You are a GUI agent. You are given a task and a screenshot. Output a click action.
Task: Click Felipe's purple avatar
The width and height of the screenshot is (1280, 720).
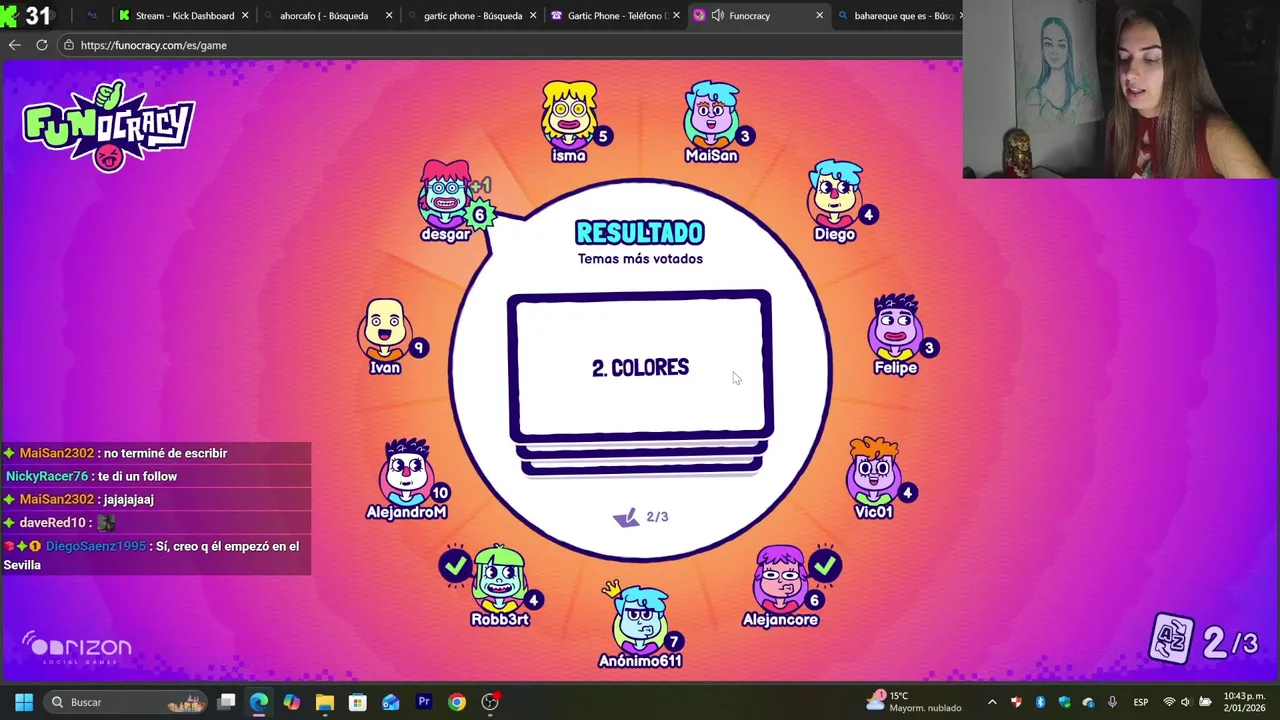tap(895, 326)
